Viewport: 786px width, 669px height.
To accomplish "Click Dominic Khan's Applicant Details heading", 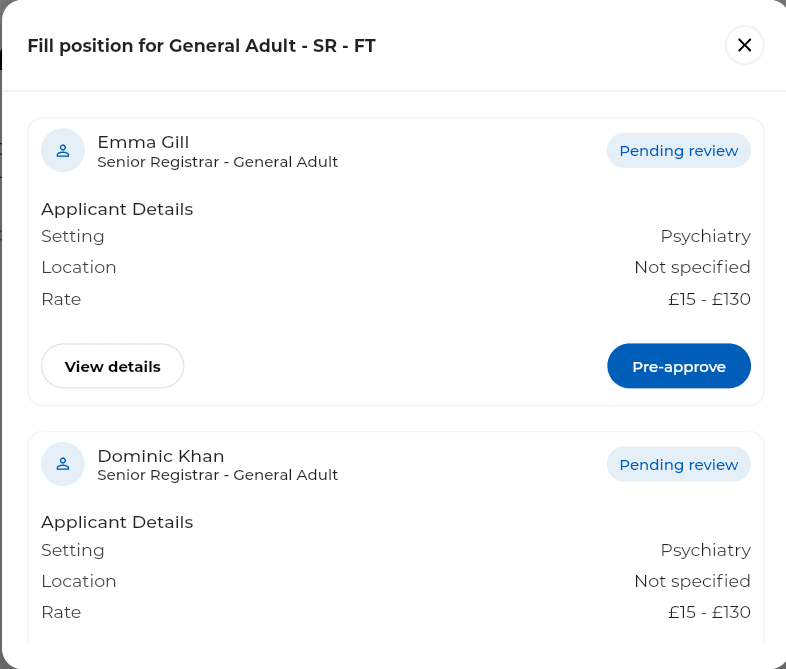I will click(117, 522).
